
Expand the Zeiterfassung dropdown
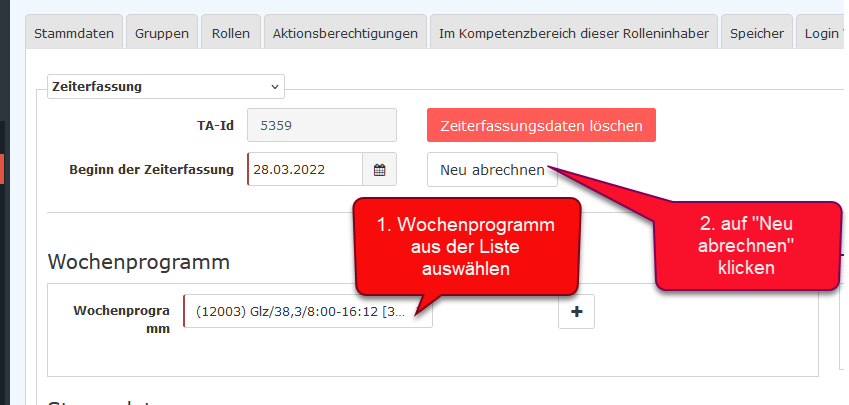click(x=166, y=87)
